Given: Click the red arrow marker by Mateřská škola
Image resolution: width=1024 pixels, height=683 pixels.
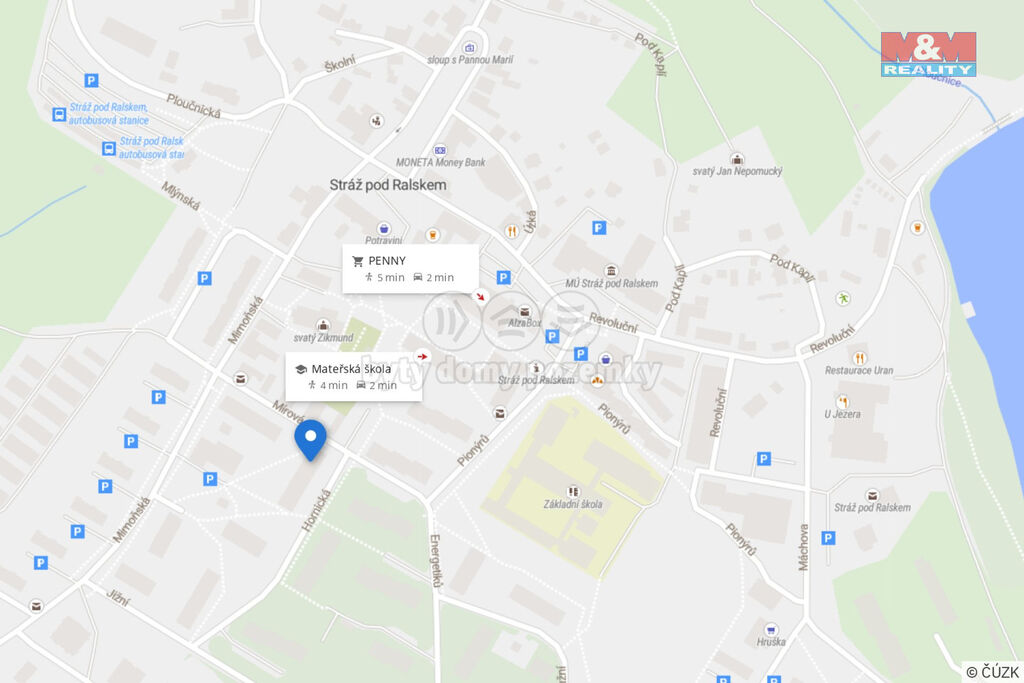Looking at the screenshot, I should 423,357.
